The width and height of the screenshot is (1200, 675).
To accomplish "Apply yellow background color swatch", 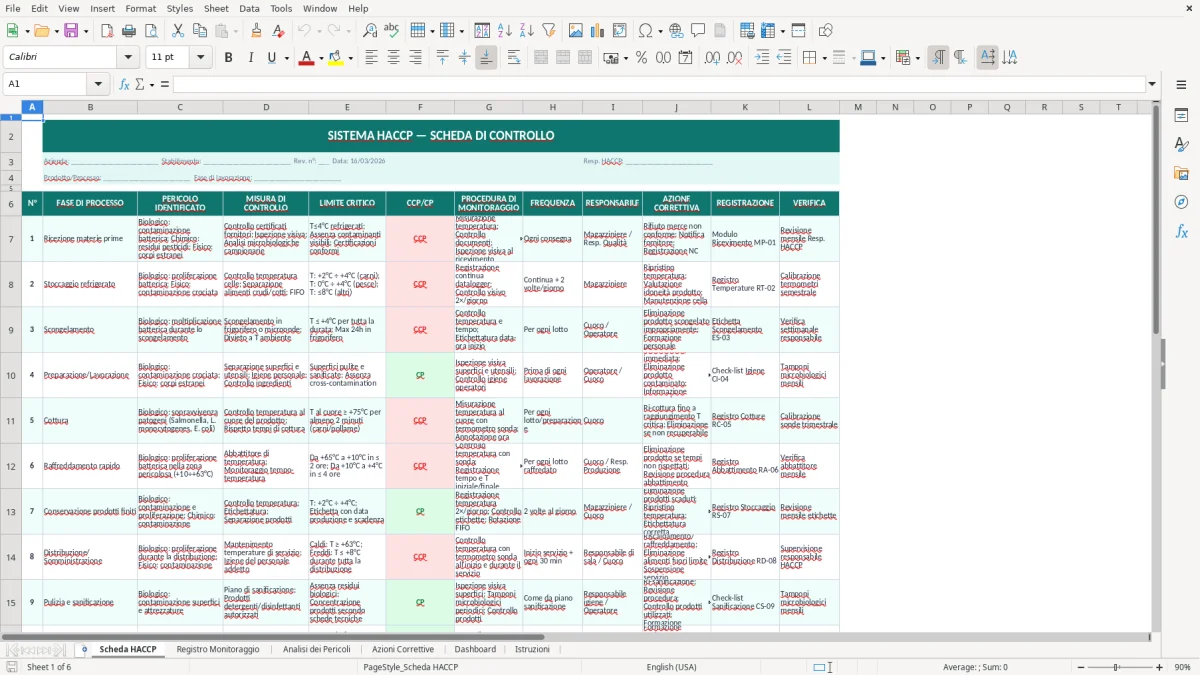I will click(336, 58).
